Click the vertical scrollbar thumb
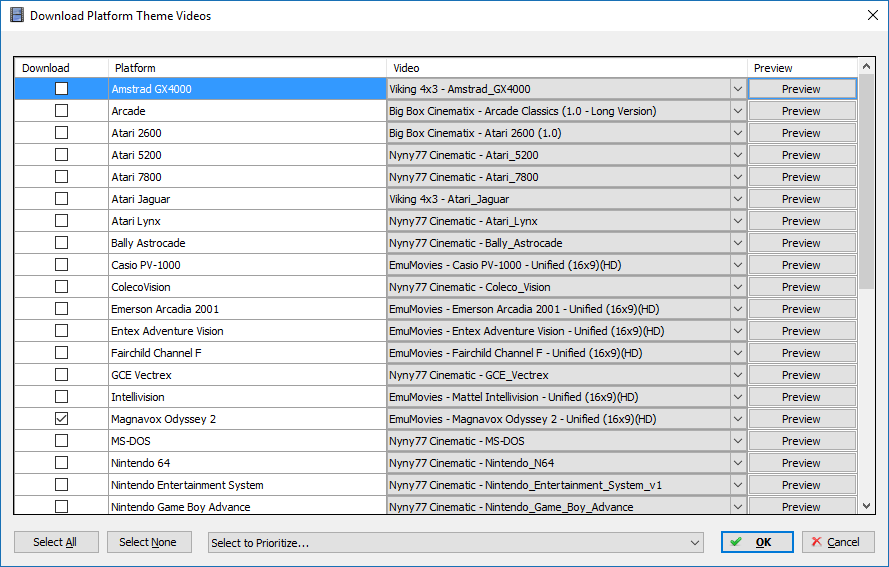Image resolution: width=889 pixels, height=567 pixels. click(866, 181)
